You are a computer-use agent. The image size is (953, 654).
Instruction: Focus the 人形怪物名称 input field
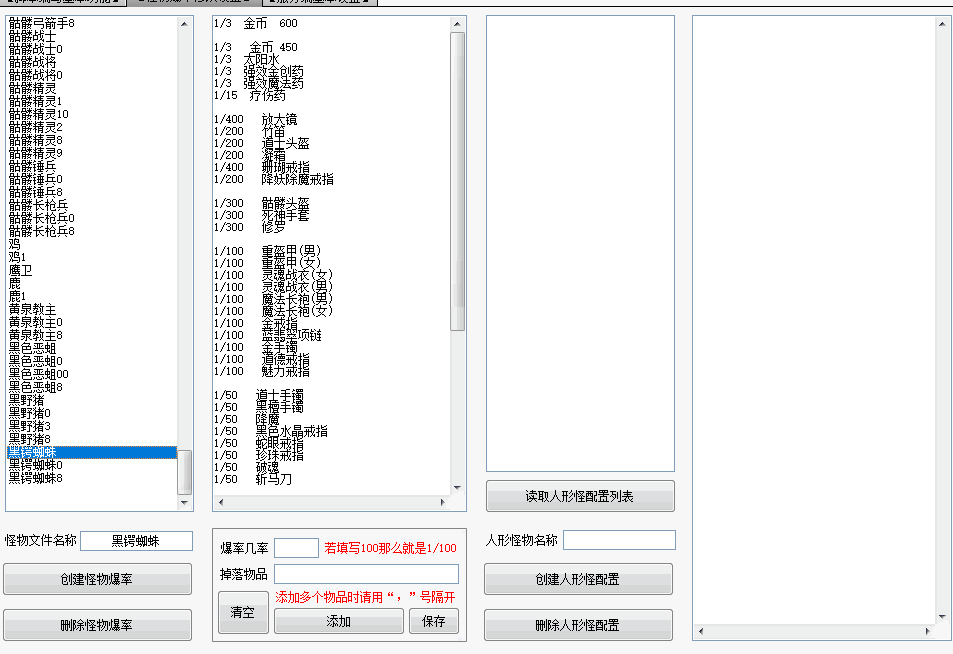tap(619, 540)
